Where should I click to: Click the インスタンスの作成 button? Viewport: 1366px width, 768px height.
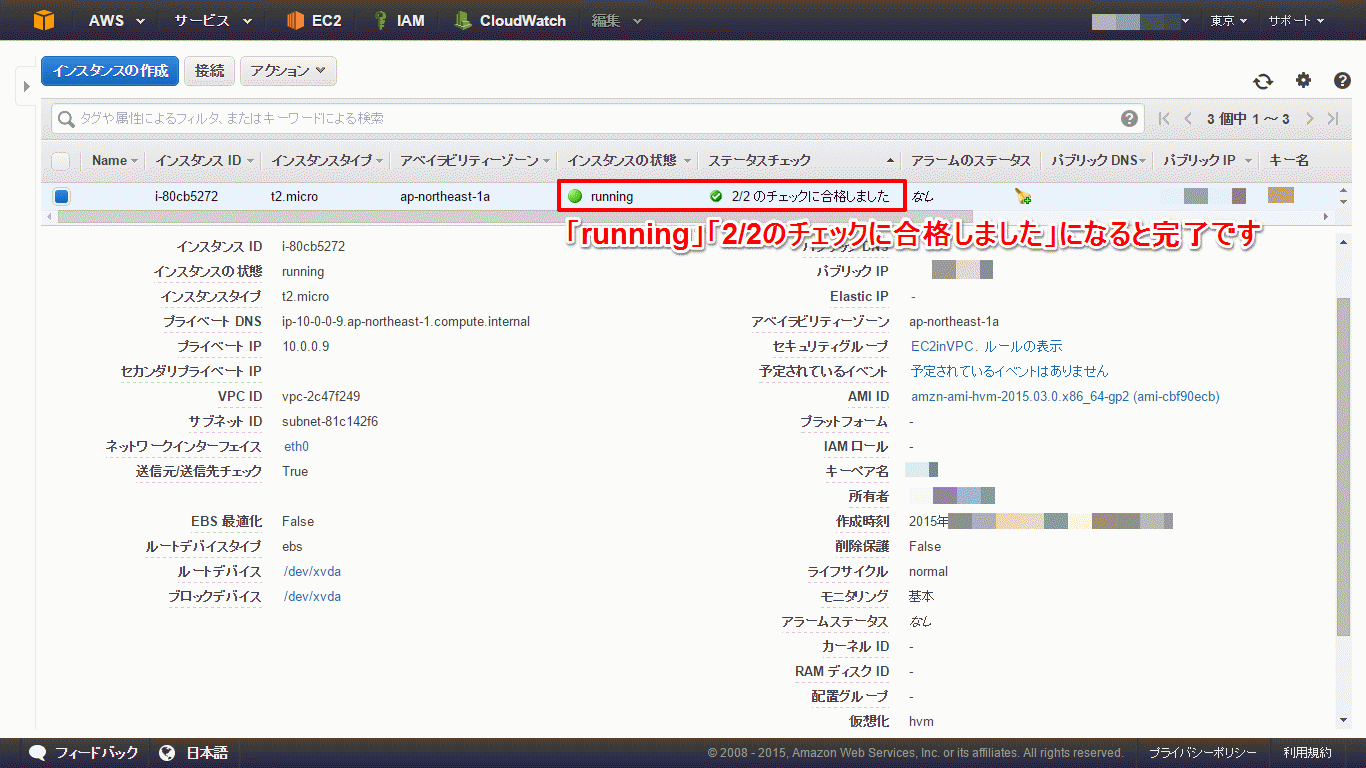(x=110, y=71)
